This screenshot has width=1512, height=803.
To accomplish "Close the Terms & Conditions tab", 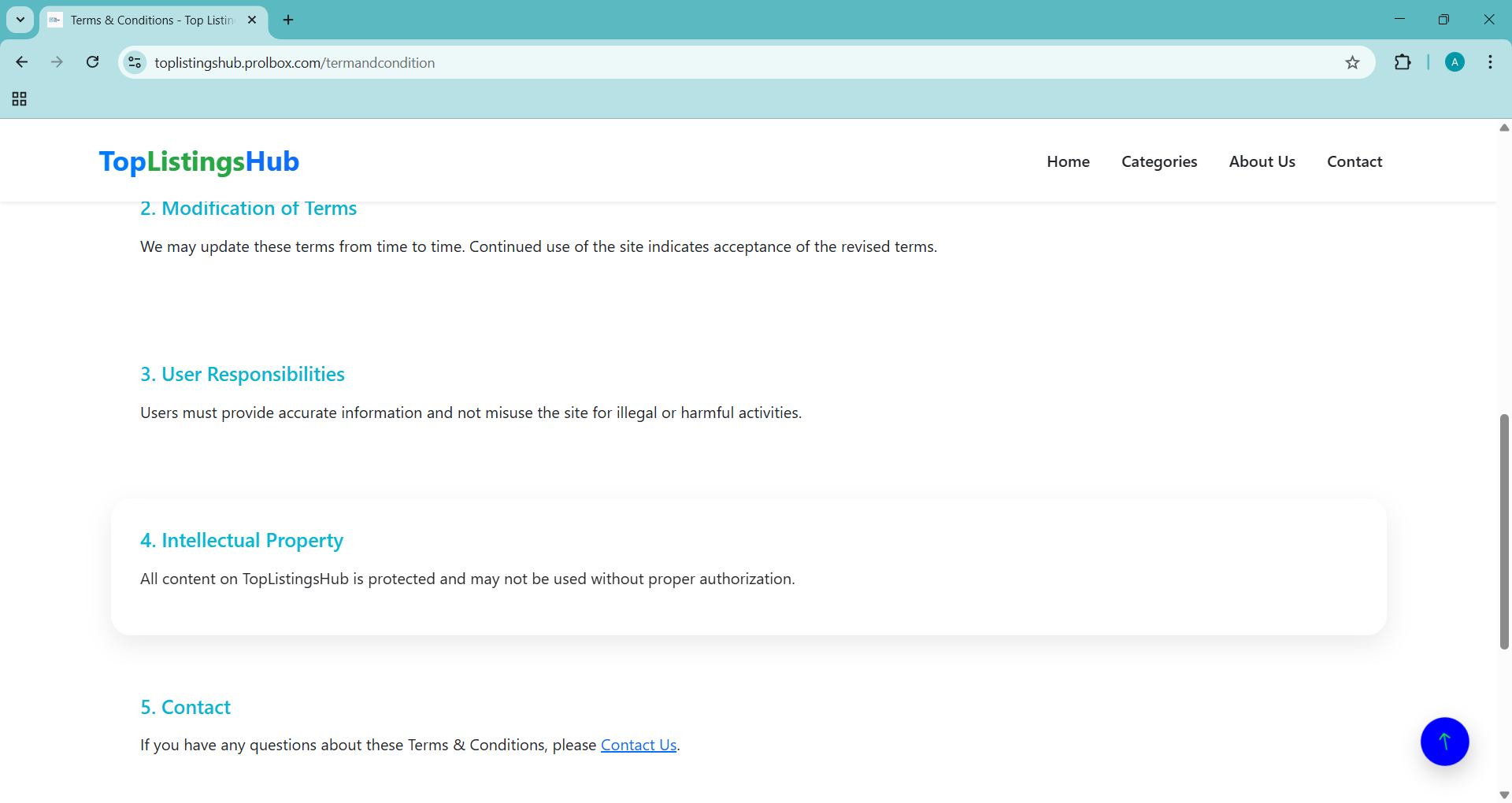I will pos(252,20).
